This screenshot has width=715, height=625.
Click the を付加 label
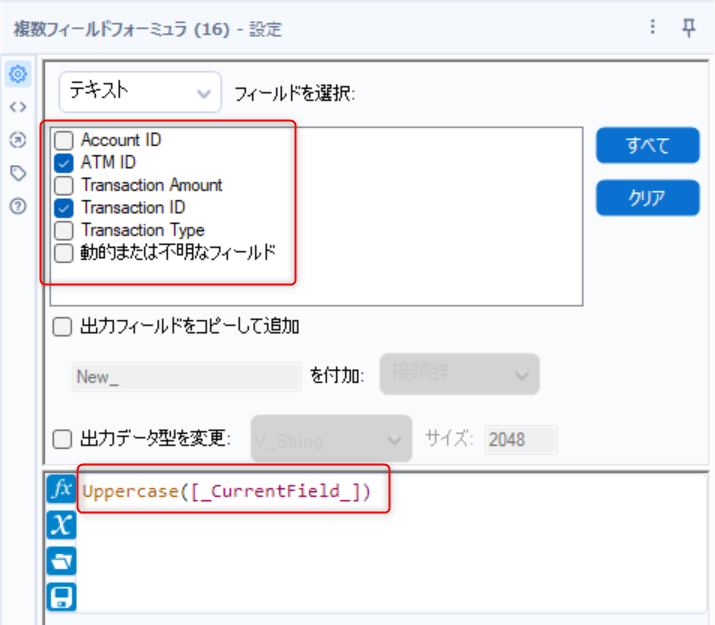pos(337,376)
